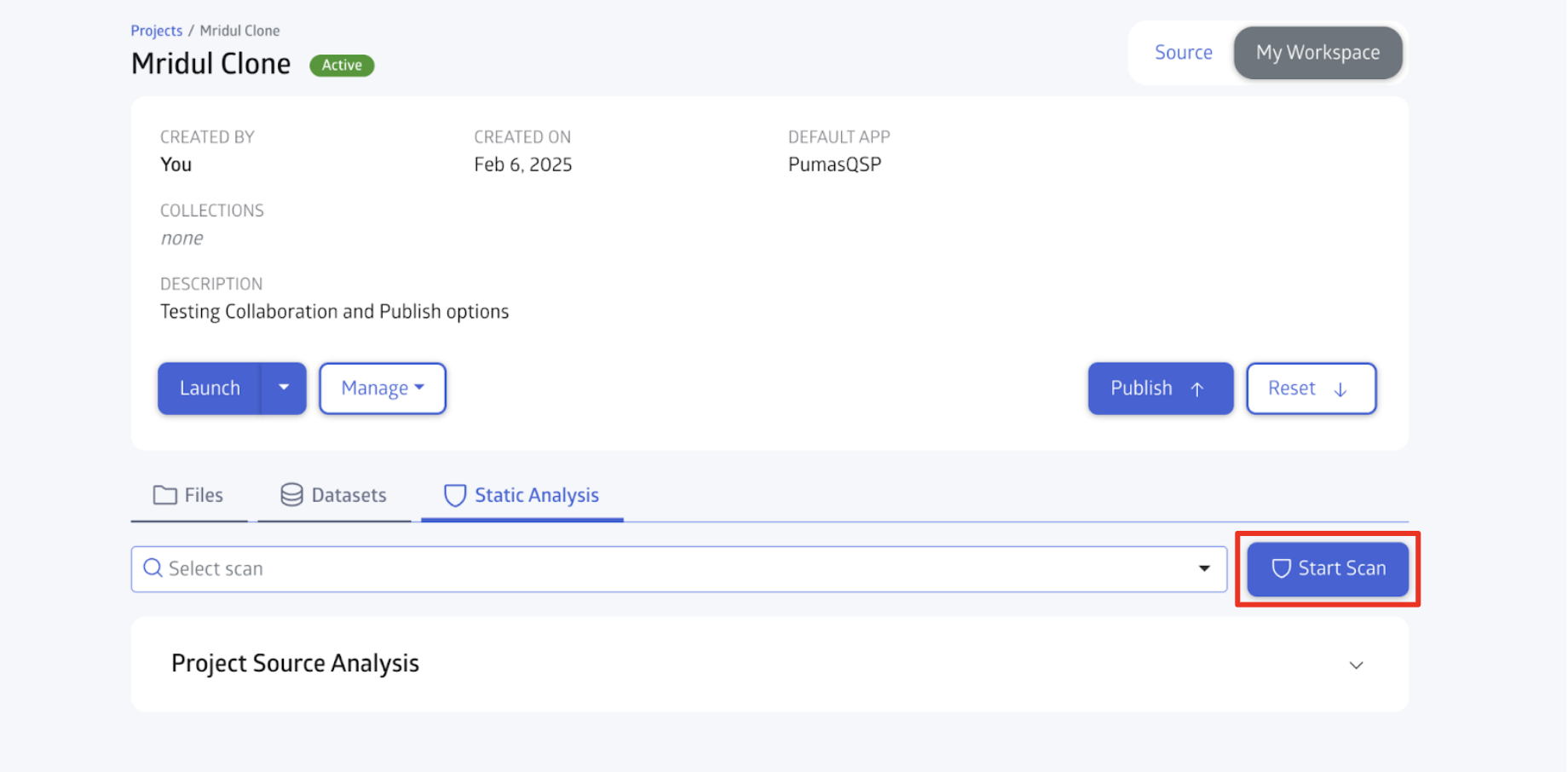
Task: Click the folder icon on the Files tab
Action: pos(165,494)
